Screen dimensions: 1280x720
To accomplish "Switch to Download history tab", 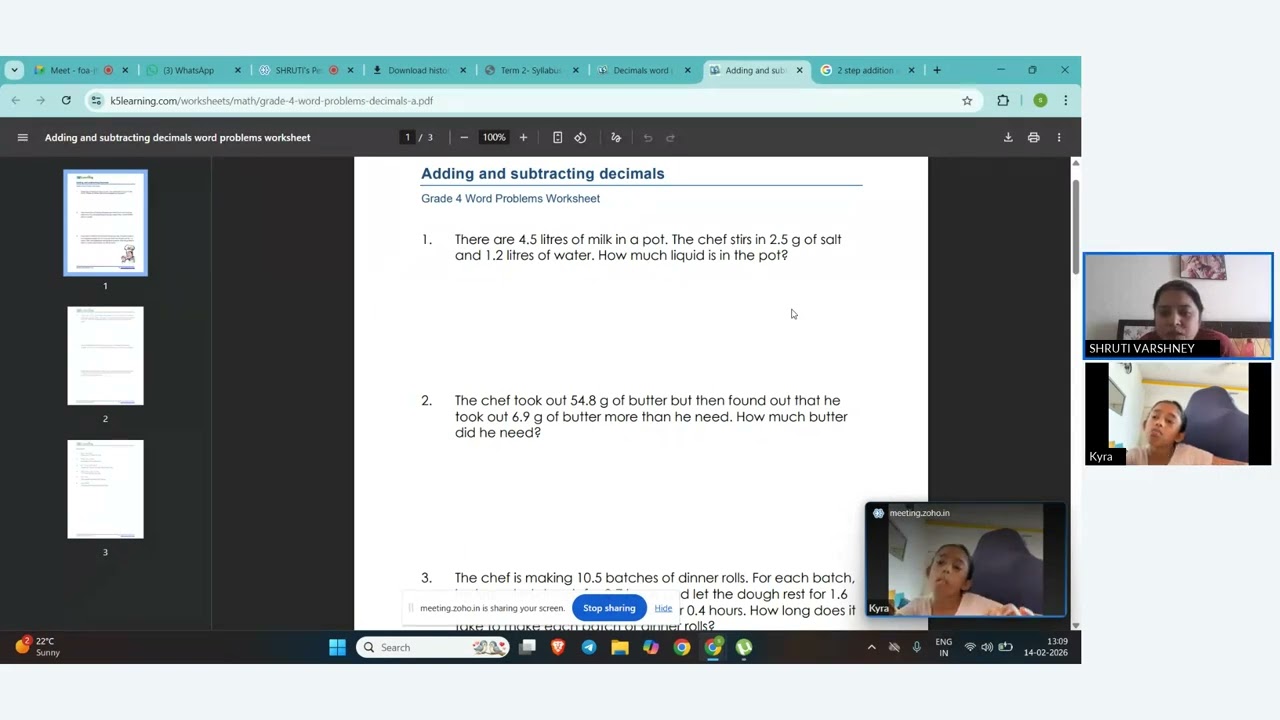I will tap(418, 70).
